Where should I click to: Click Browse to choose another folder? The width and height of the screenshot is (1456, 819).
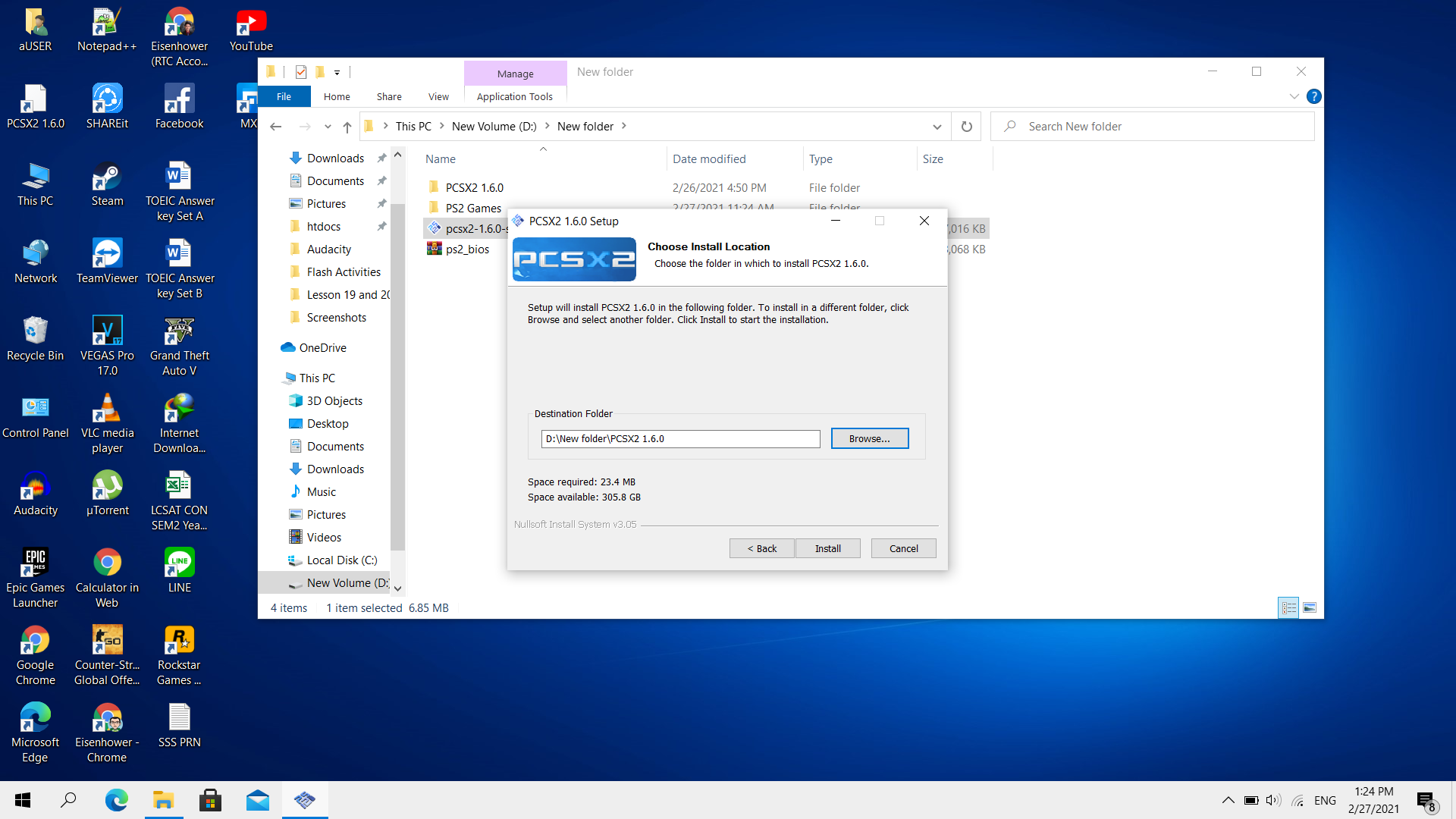869,438
